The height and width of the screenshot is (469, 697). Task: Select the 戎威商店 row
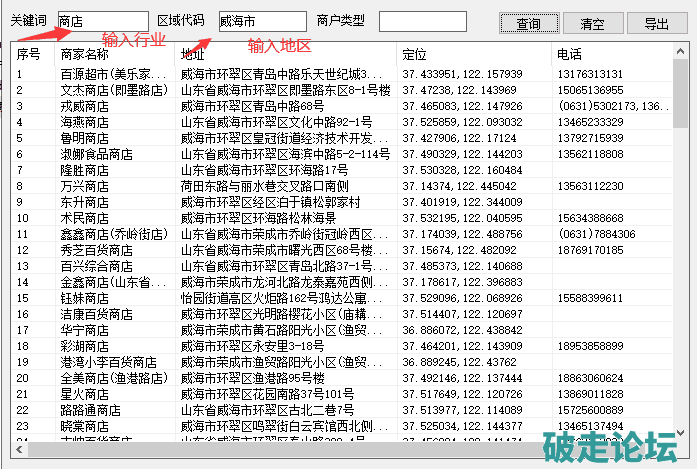point(88,105)
